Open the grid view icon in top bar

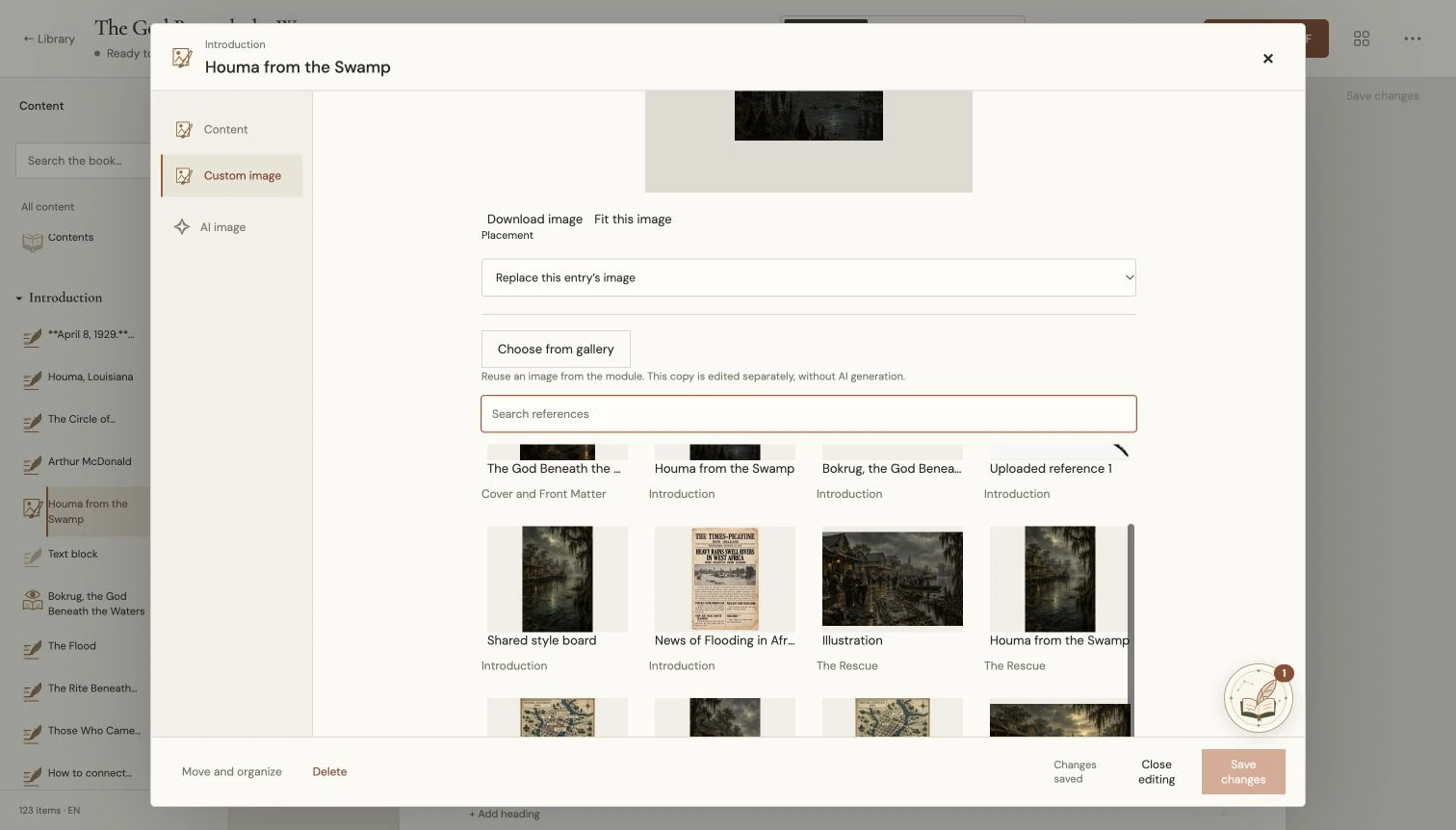[1362, 39]
